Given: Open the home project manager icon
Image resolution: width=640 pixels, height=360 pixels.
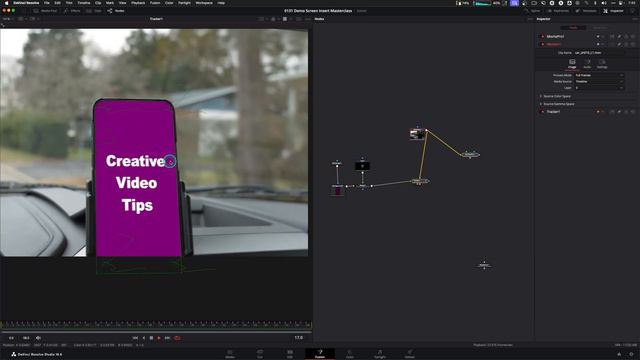Looking at the screenshot, I should point(619,354).
